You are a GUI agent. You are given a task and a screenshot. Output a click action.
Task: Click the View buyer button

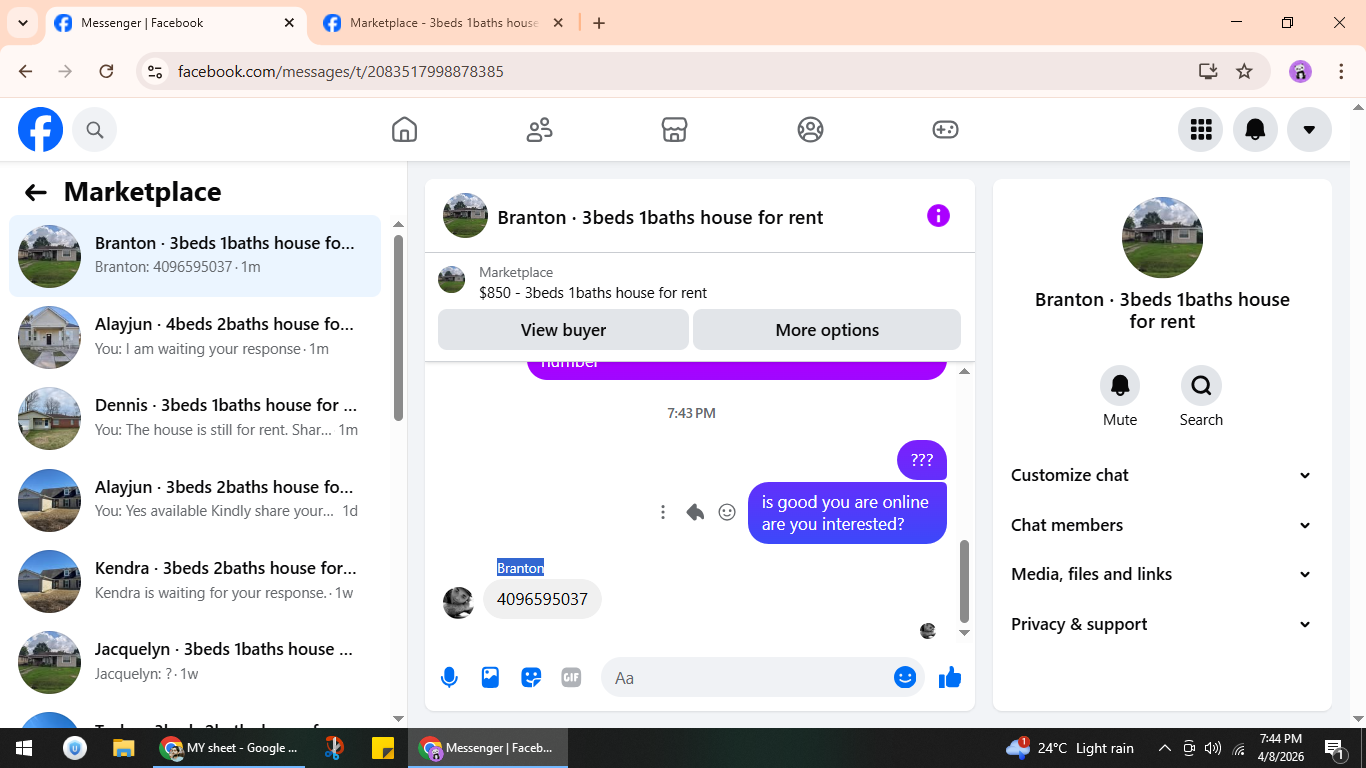[x=563, y=330]
